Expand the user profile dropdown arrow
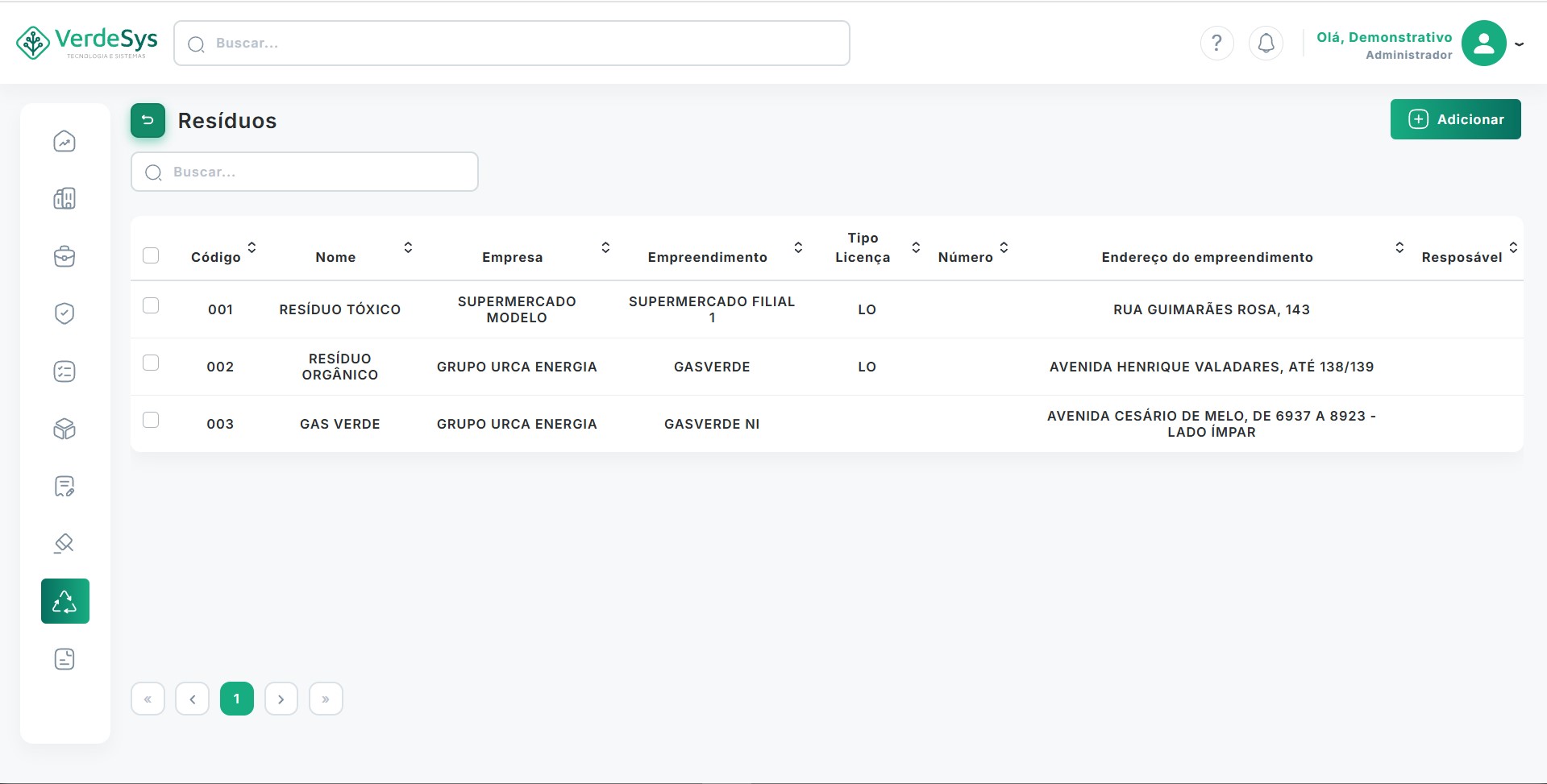The height and width of the screenshot is (784, 1547). click(x=1519, y=44)
